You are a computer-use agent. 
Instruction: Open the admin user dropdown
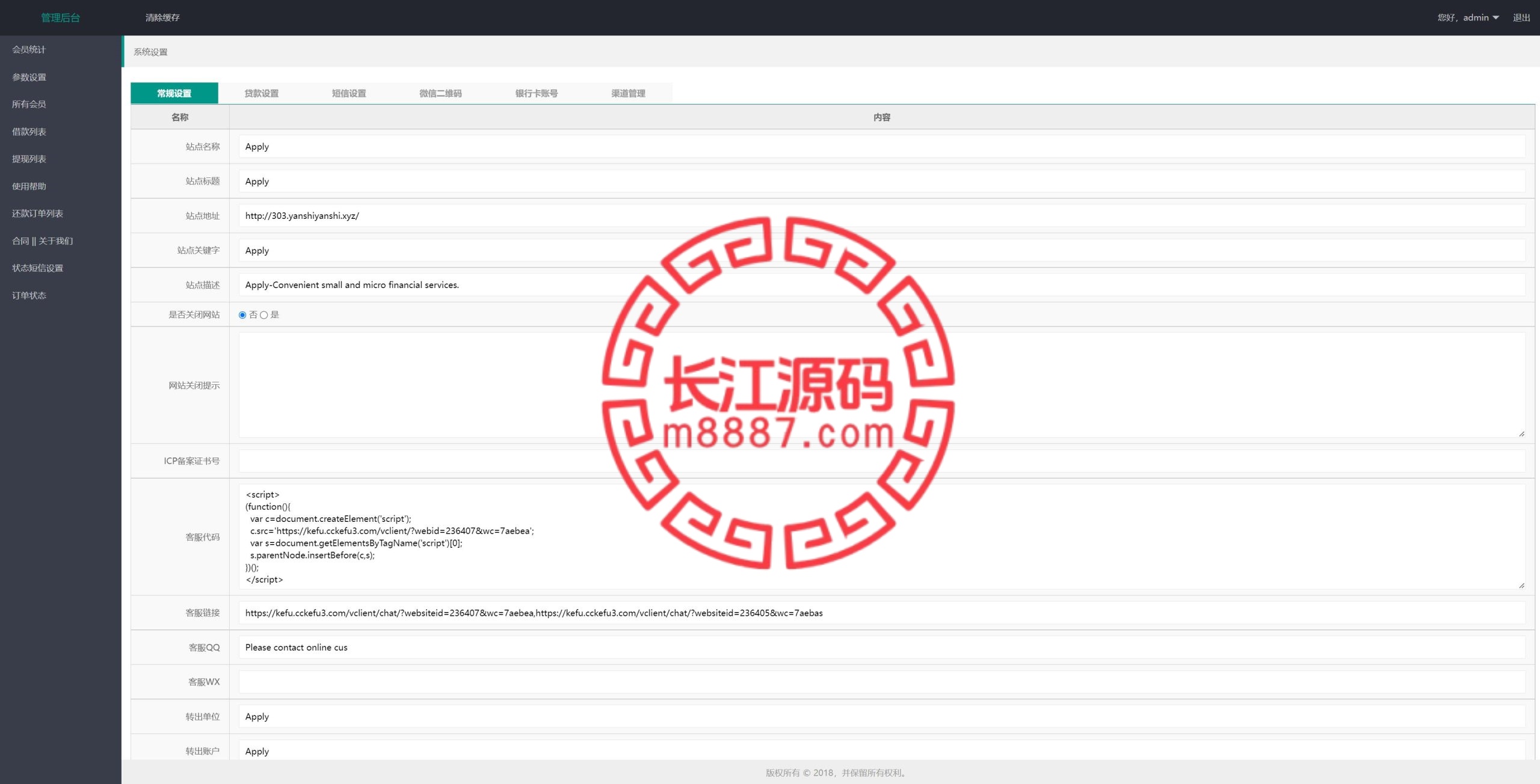click(1468, 17)
